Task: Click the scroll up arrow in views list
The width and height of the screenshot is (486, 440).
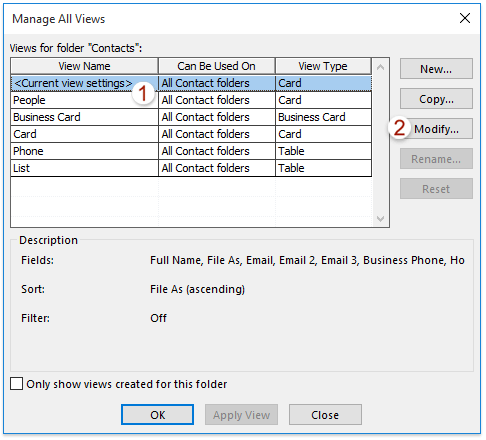Action: (x=380, y=67)
